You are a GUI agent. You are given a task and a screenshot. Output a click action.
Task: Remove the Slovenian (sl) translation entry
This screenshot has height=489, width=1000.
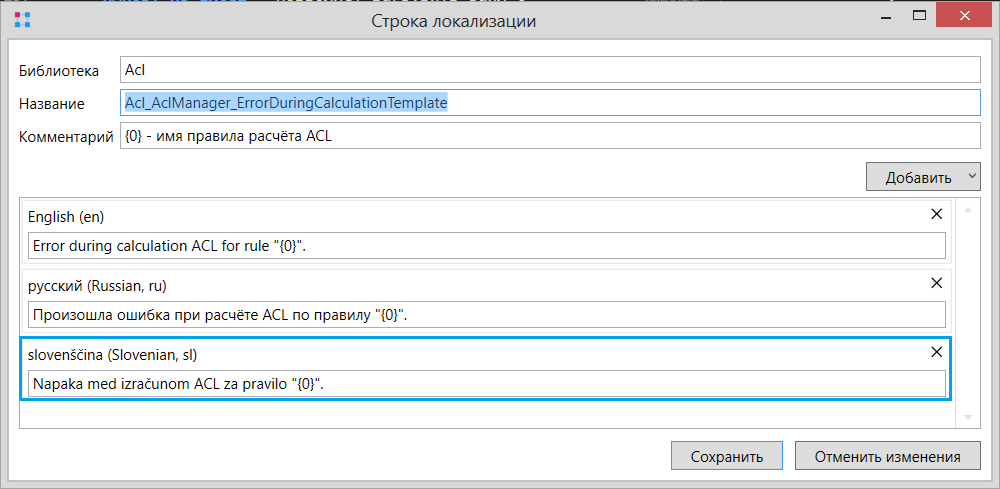click(936, 352)
